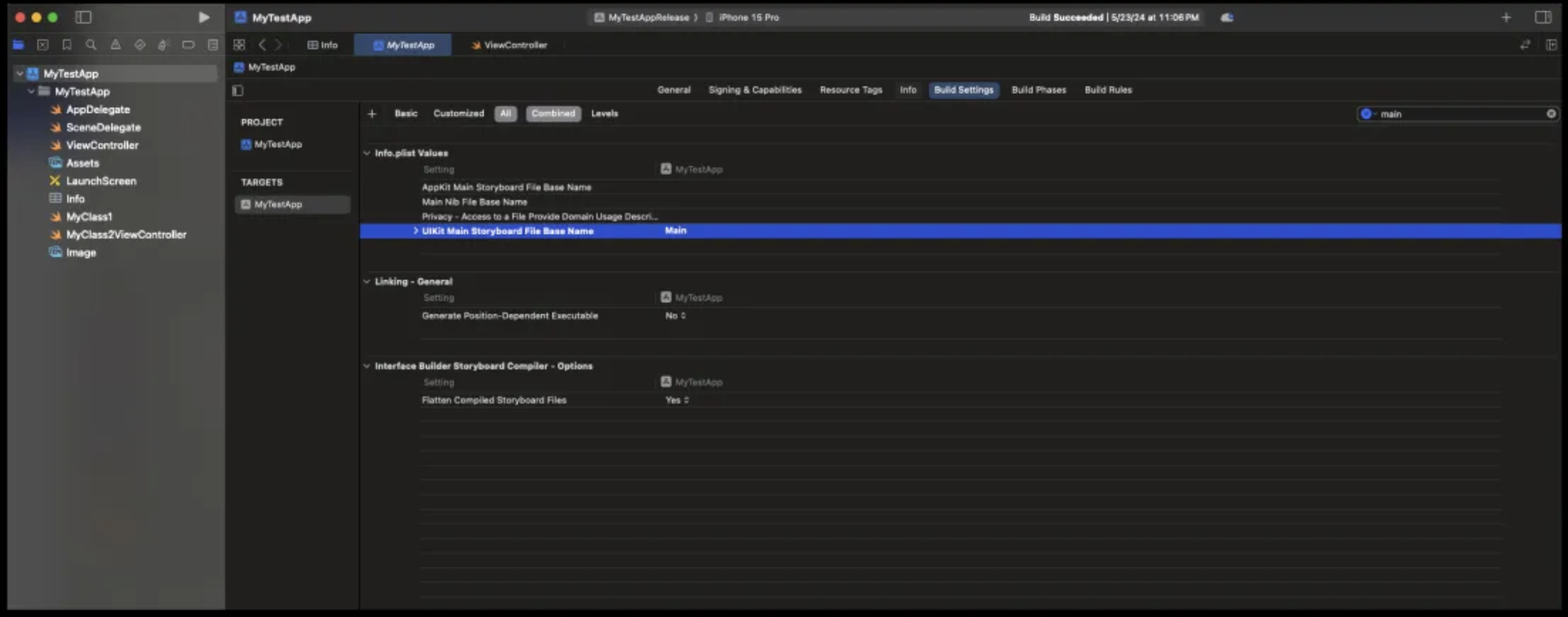Open the Debug navigator icon
The width and height of the screenshot is (1568, 617).
163,44
